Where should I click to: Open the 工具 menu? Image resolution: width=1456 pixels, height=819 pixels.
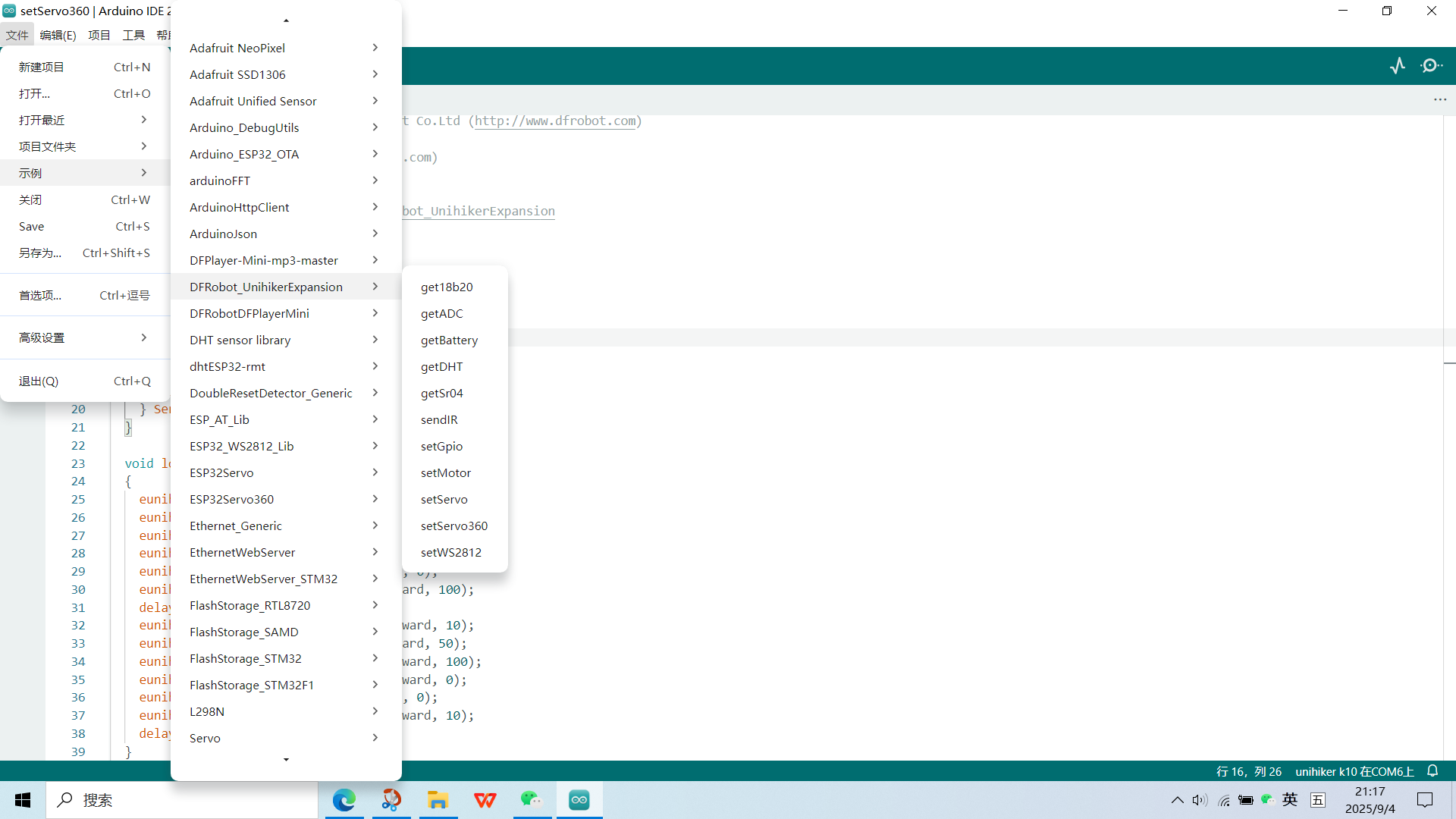[133, 35]
